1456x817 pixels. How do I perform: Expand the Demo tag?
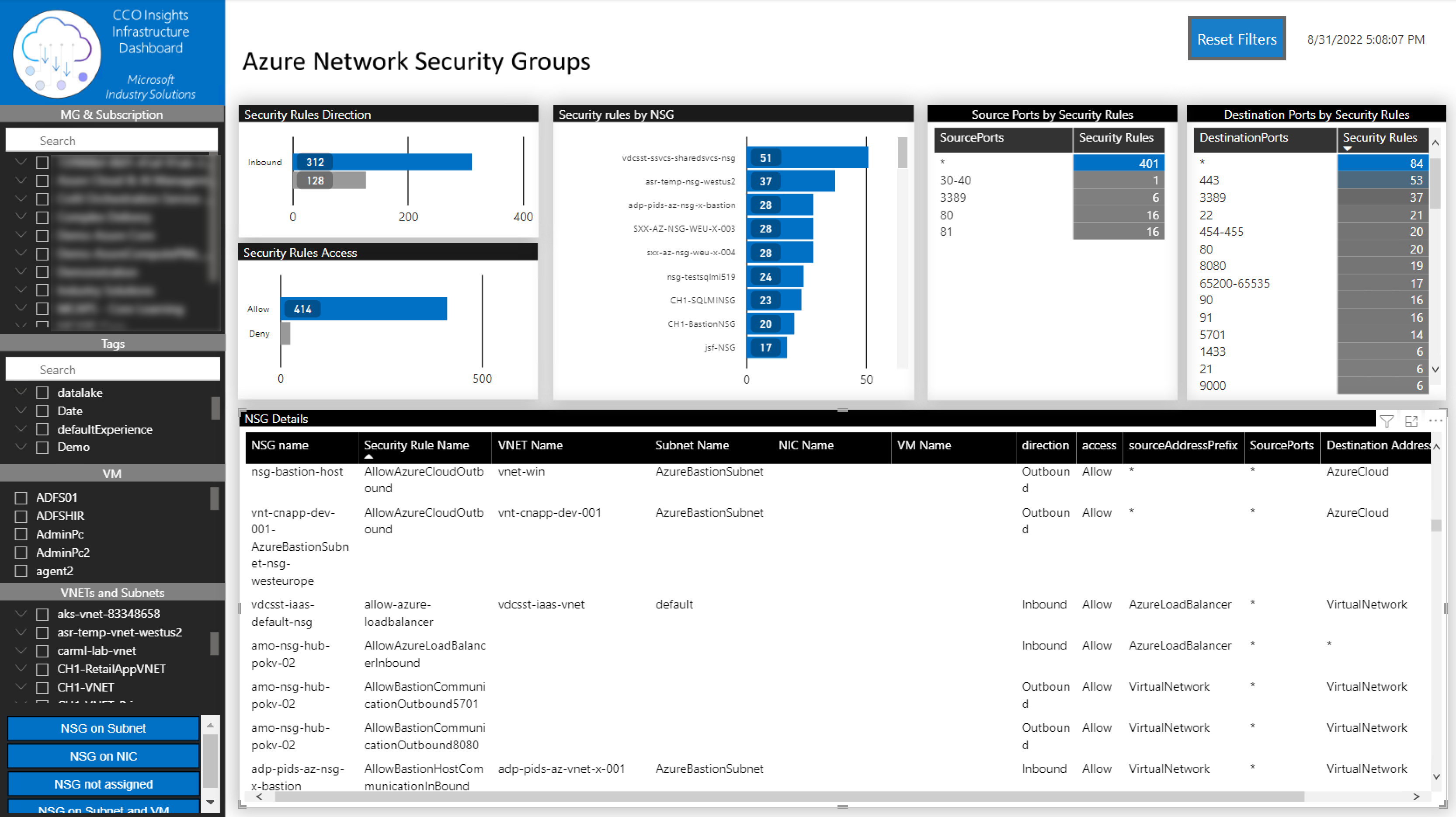(x=21, y=446)
